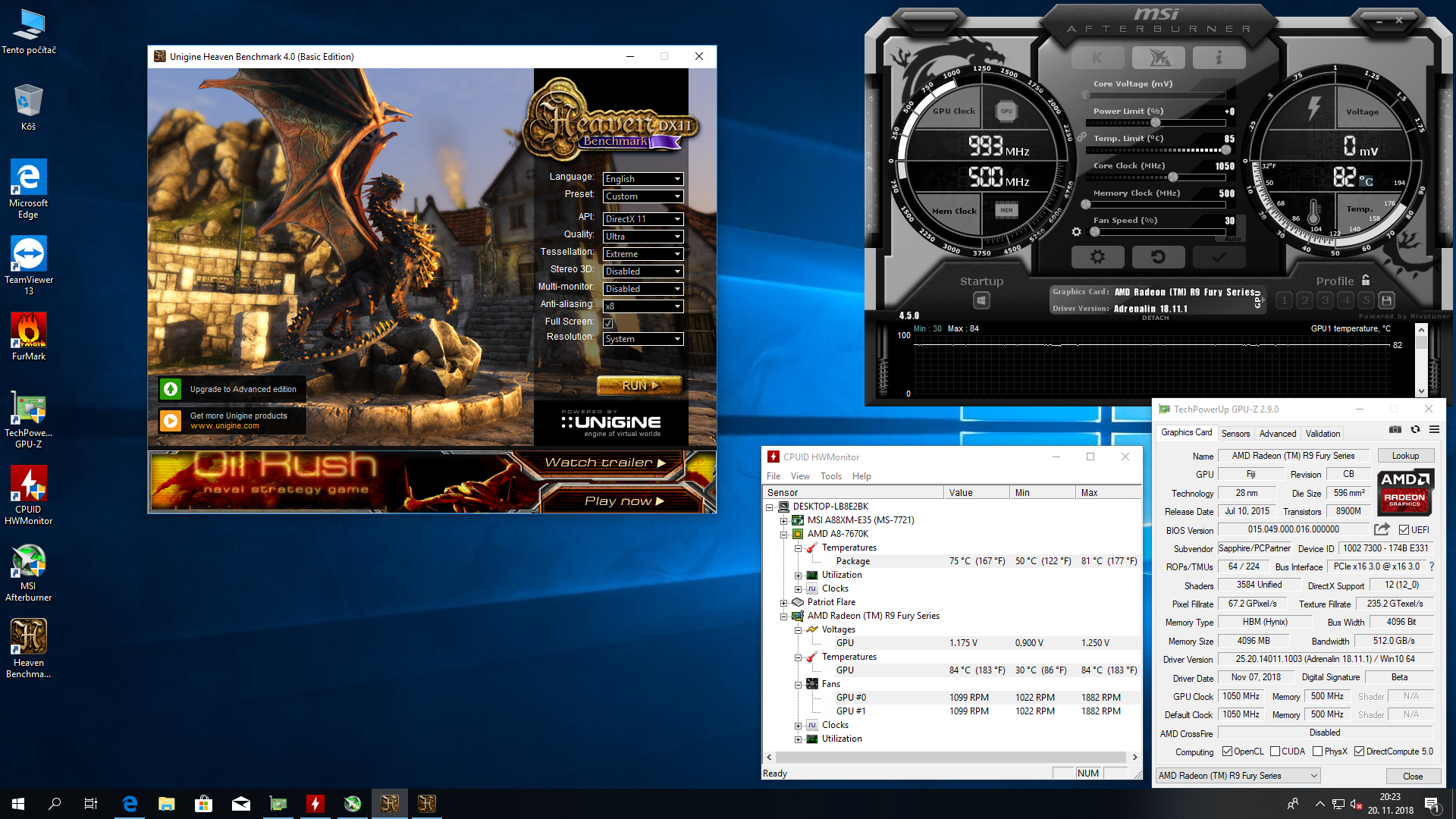Click Afterburner apply checkmark button

(1219, 257)
